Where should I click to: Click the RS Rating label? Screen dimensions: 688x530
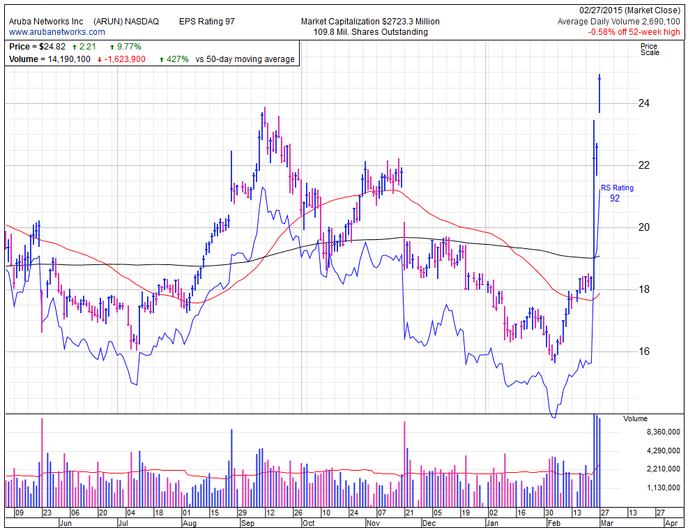[617, 188]
